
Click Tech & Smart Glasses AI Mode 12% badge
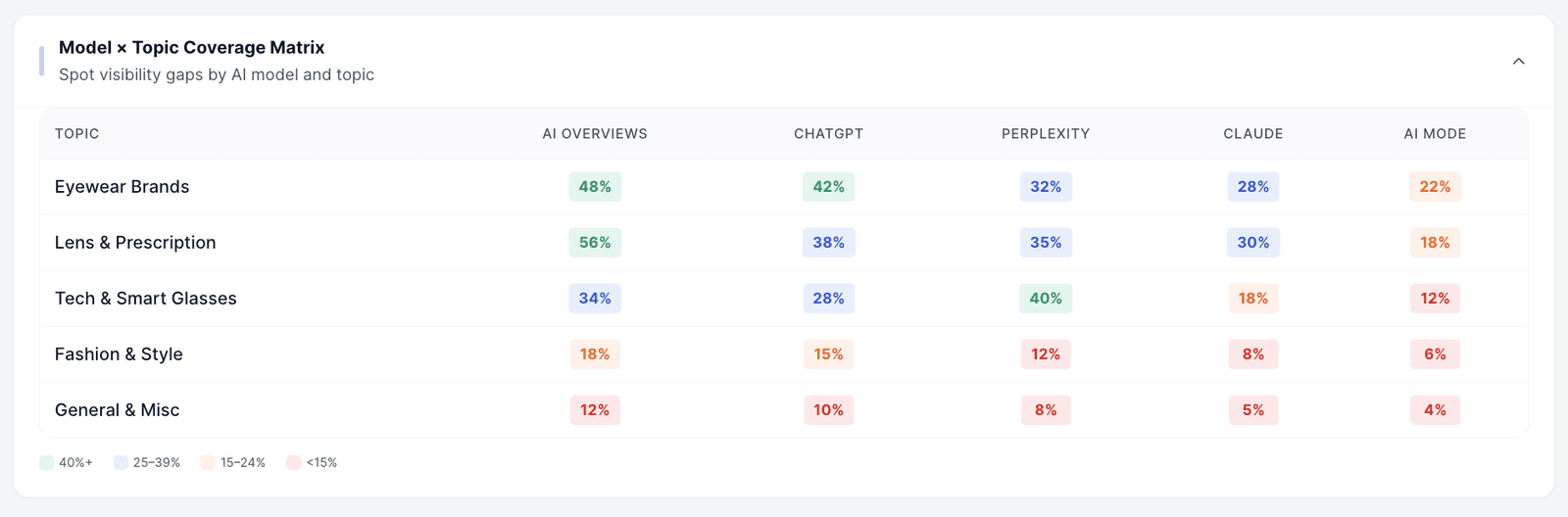pos(1435,299)
